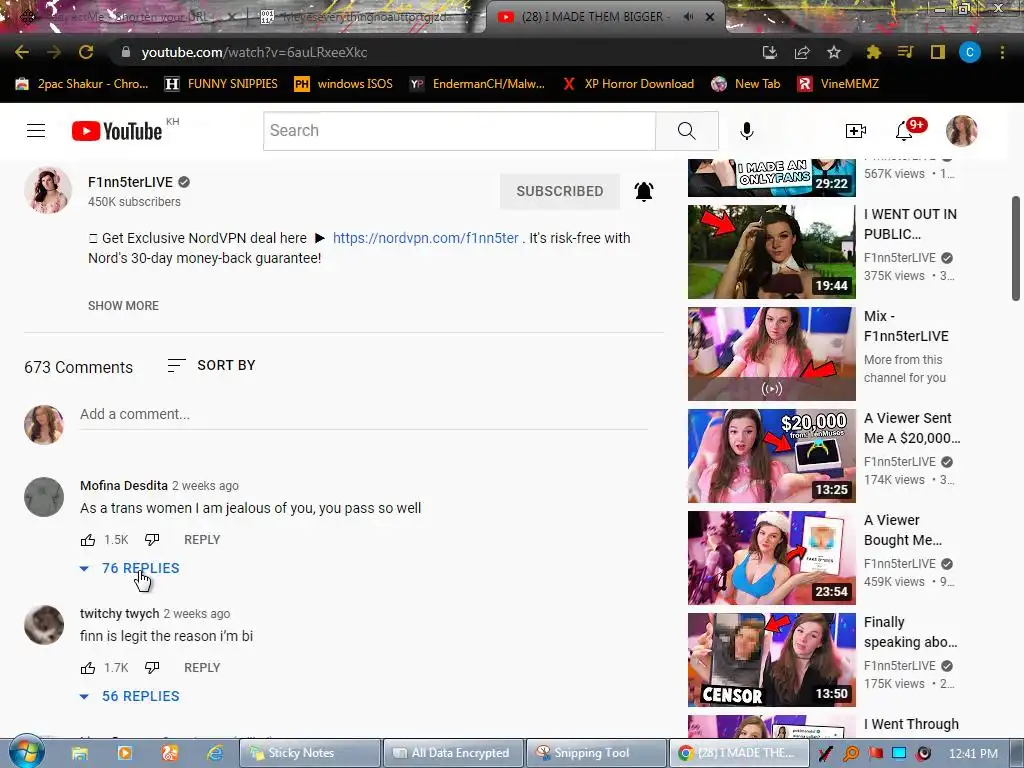
Task: Select the '(28) I MADE THEM BIGGER' tab
Action: tap(604, 17)
